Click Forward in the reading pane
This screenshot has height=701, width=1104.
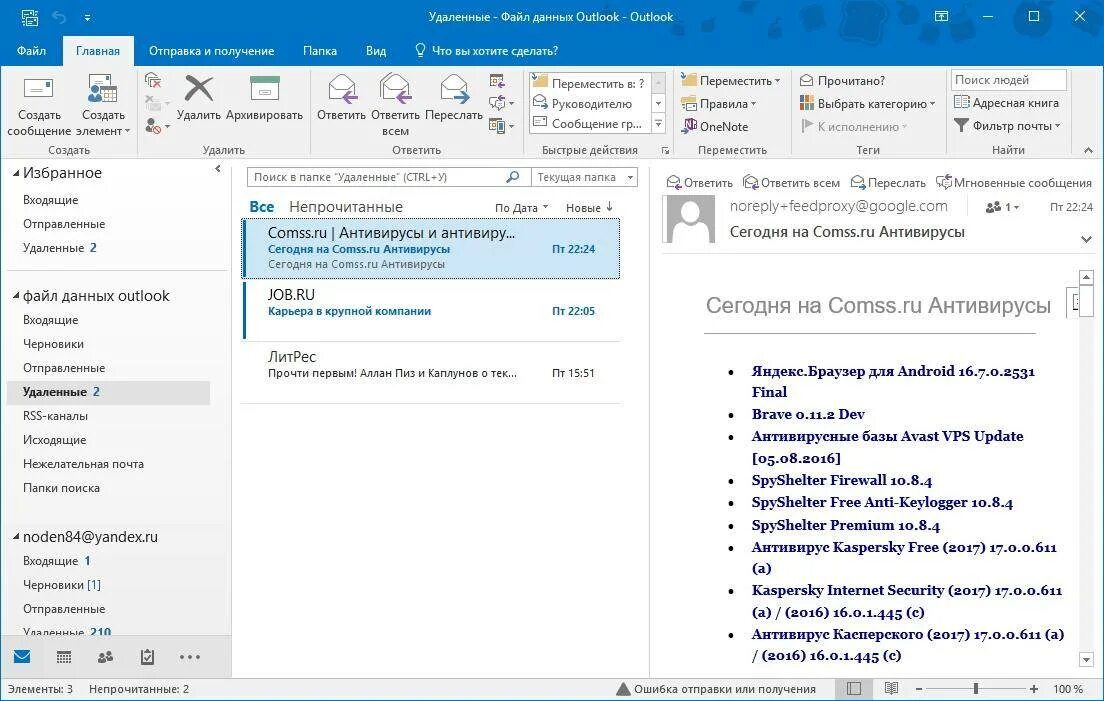click(889, 183)
